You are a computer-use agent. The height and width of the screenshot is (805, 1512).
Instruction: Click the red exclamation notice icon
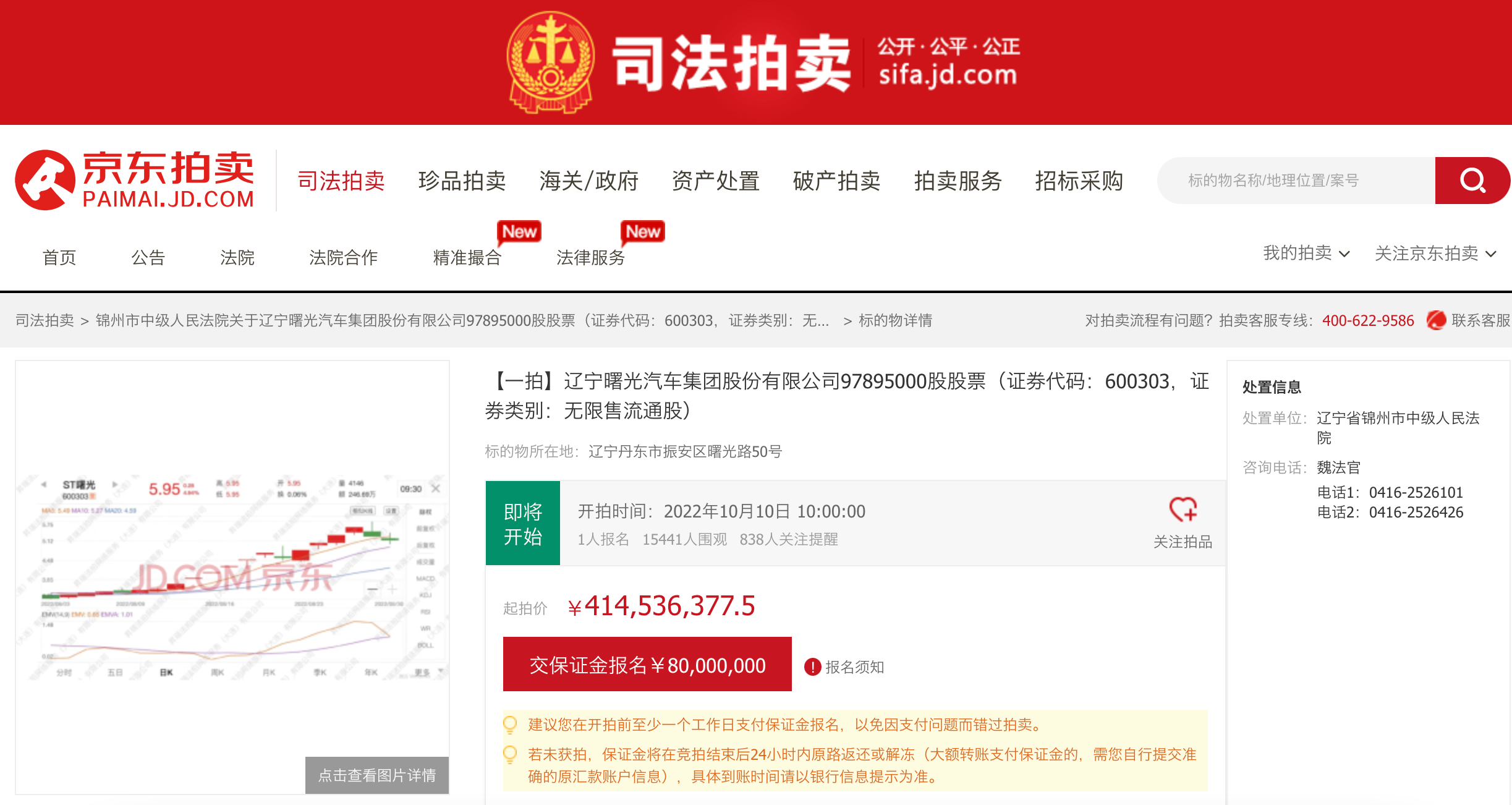pyautogui.click(x=812, y=667)
